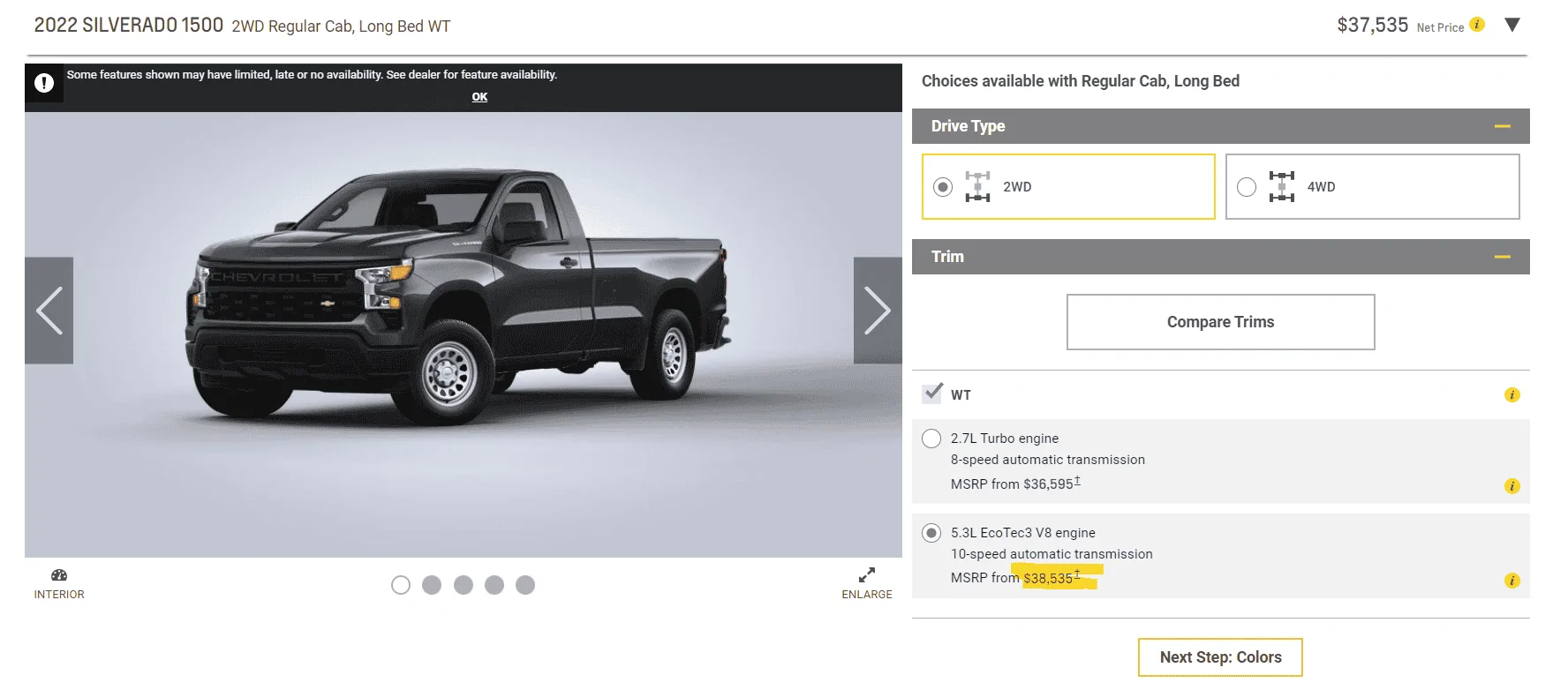Select the second image carousel dot

pyautogui.click(x=432, y=585)
